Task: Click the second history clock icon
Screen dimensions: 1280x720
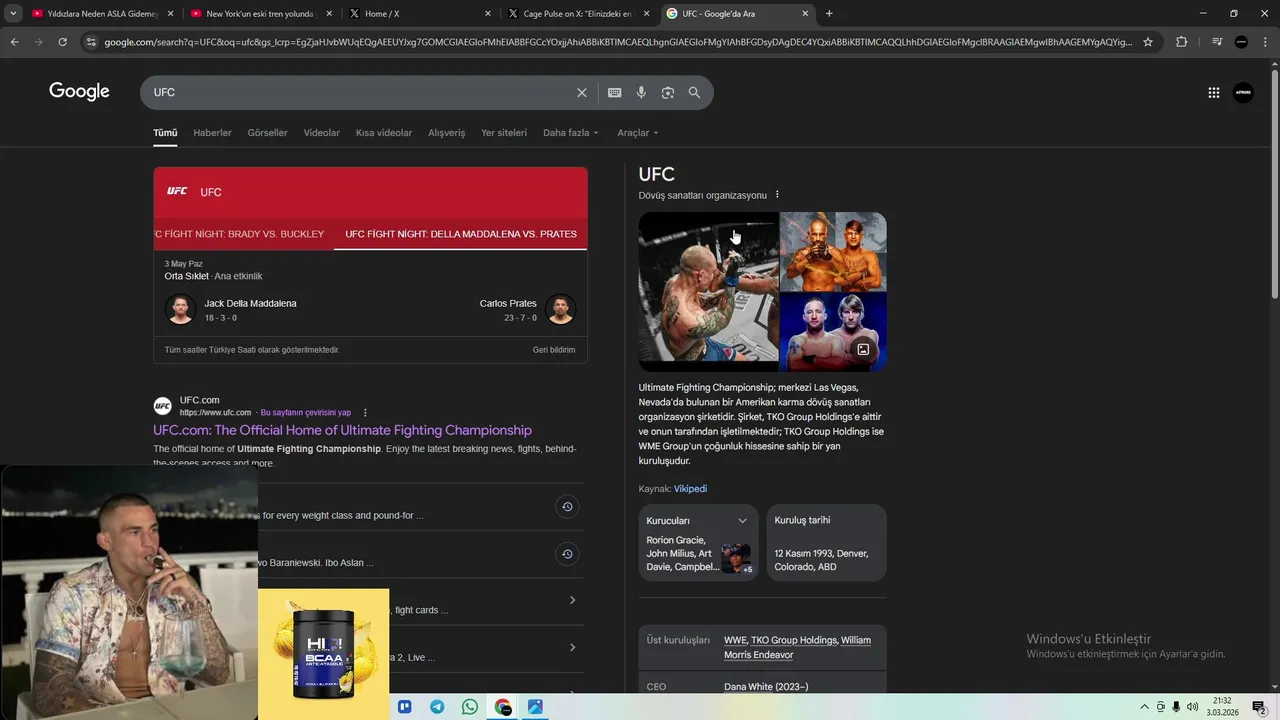Action: tap(567, 554)
